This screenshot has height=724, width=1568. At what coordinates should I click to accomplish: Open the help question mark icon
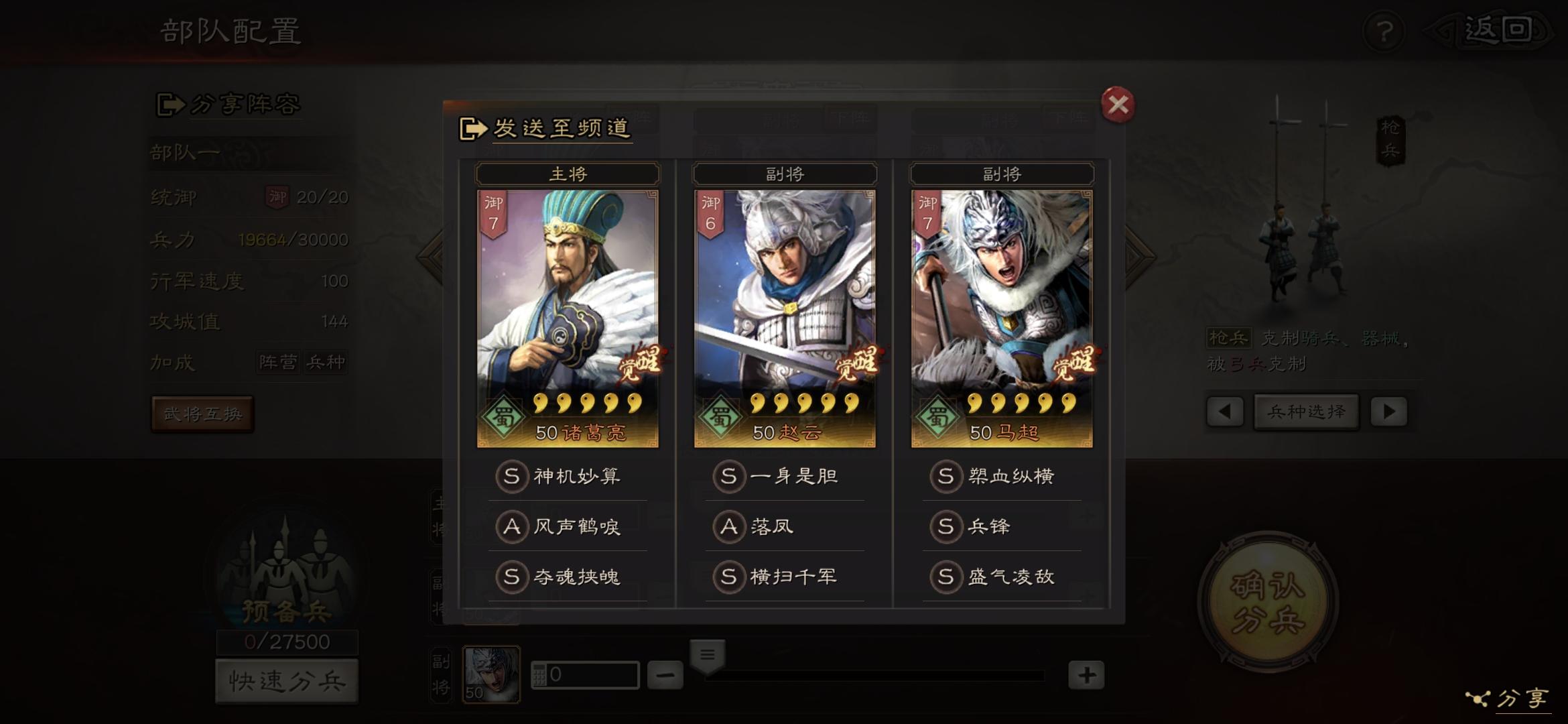pos(1385,32)
